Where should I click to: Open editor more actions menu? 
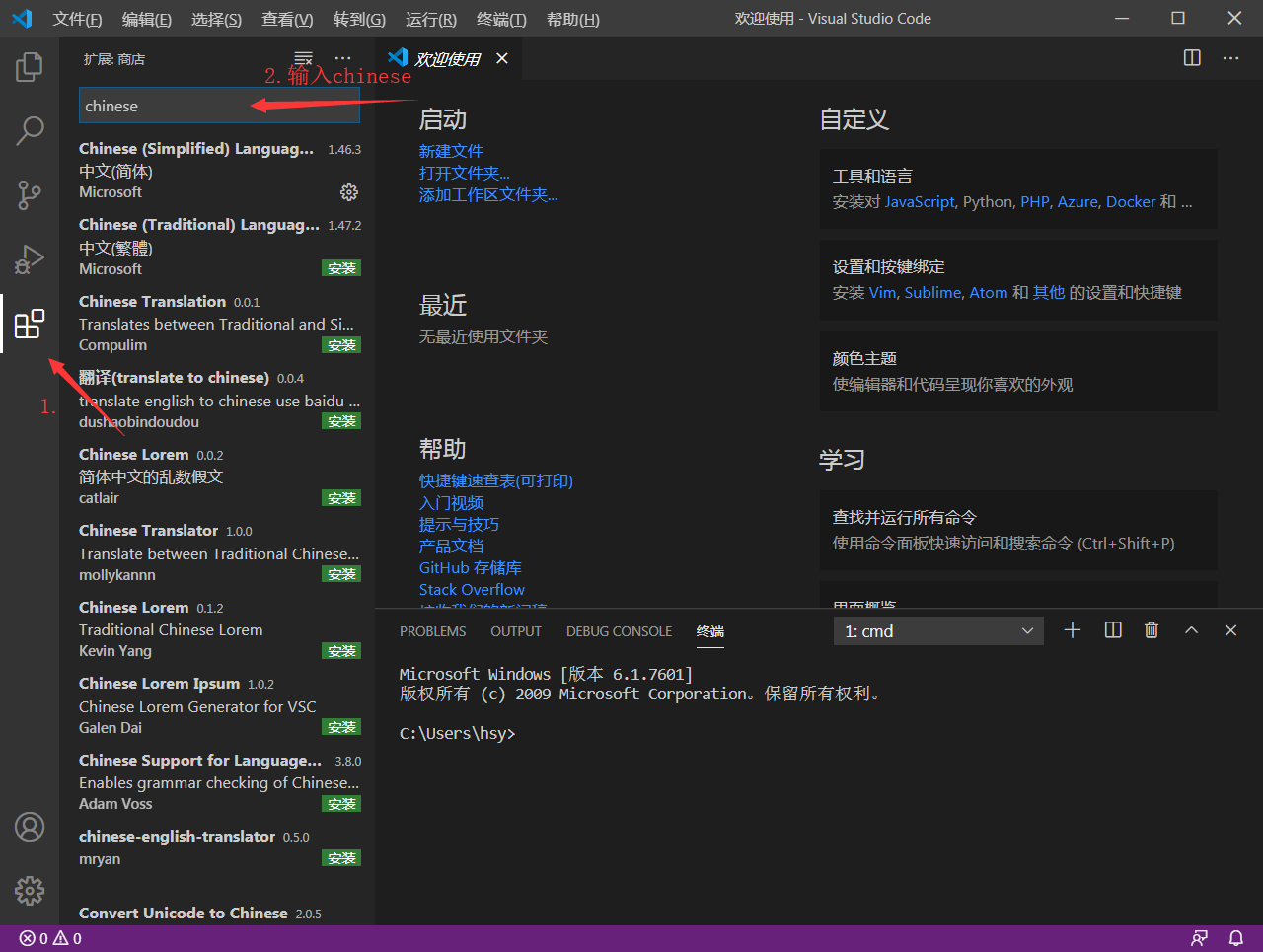click(1230, 58)
